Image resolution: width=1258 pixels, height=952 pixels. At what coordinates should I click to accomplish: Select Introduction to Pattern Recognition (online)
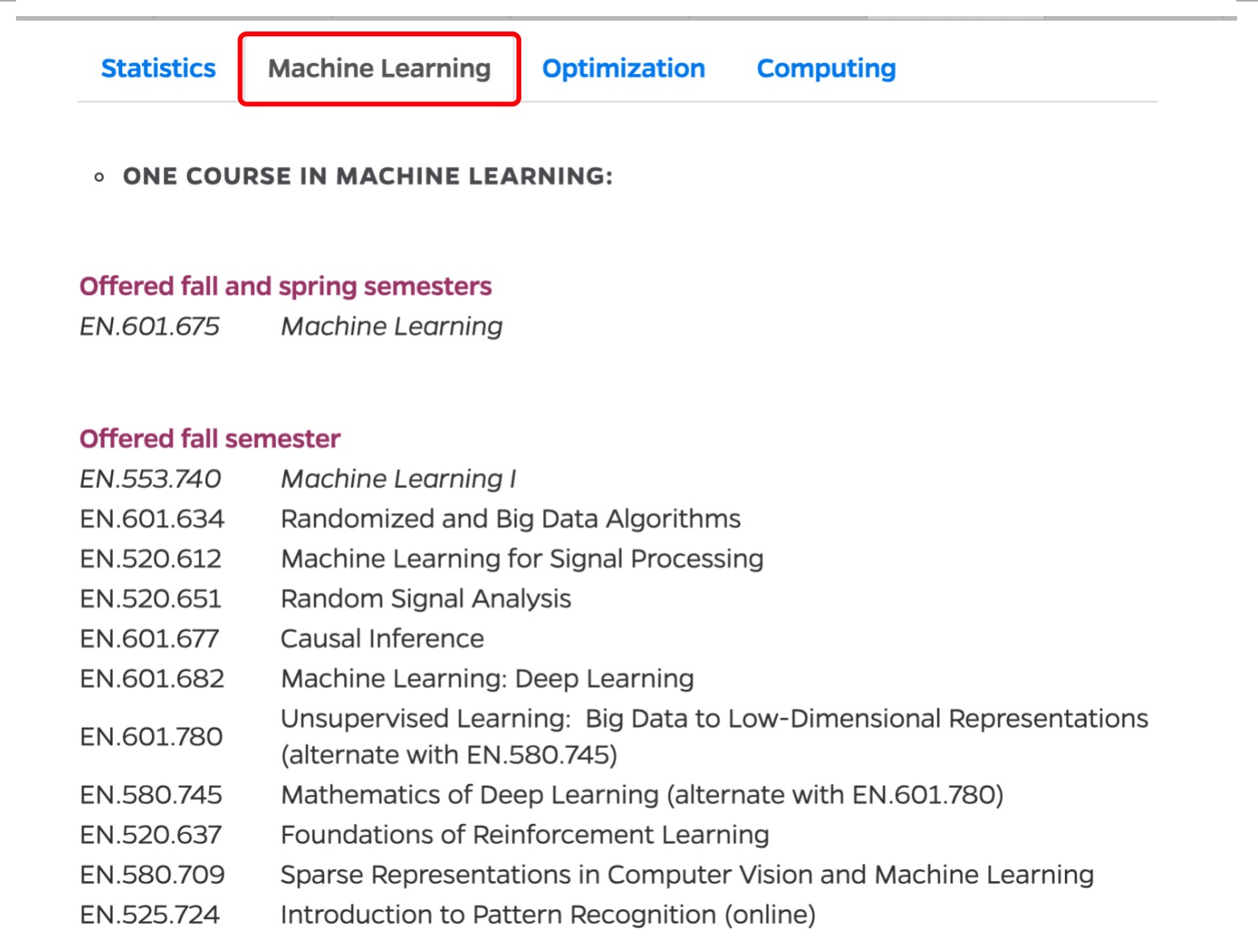click(548, 915)
